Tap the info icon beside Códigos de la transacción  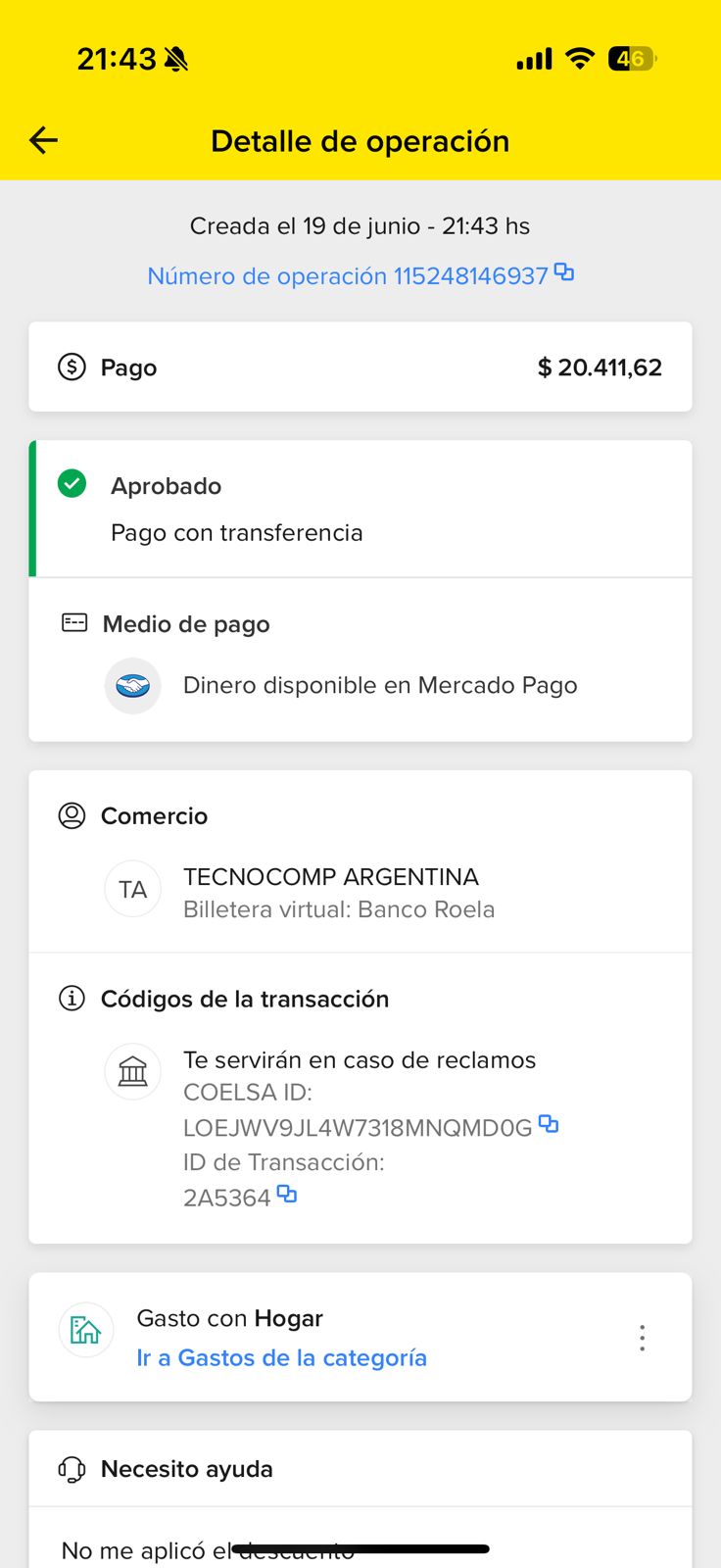click(x=72, y=999)
